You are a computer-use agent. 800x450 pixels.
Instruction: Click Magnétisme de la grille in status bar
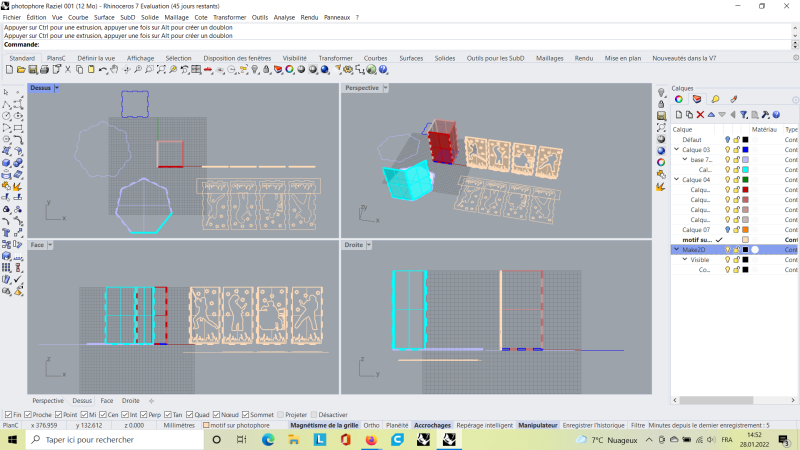324,425
